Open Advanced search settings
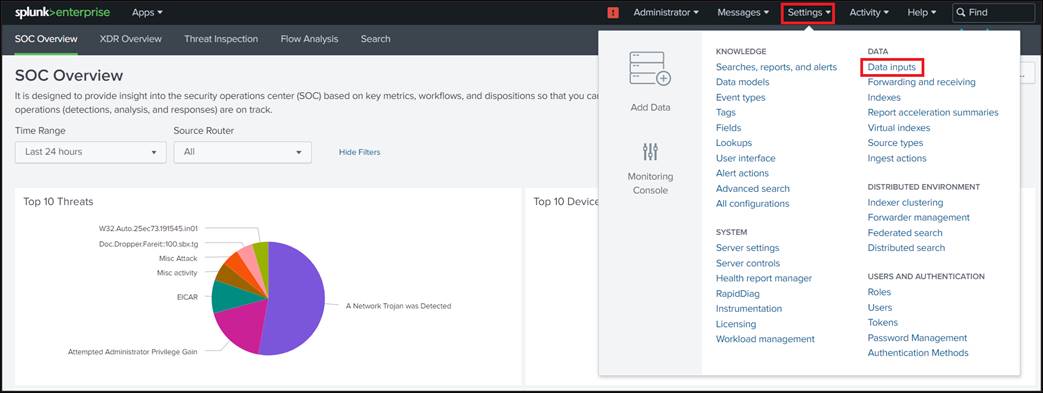Viewport: 1043px width, 393px height. pos(753,188)
